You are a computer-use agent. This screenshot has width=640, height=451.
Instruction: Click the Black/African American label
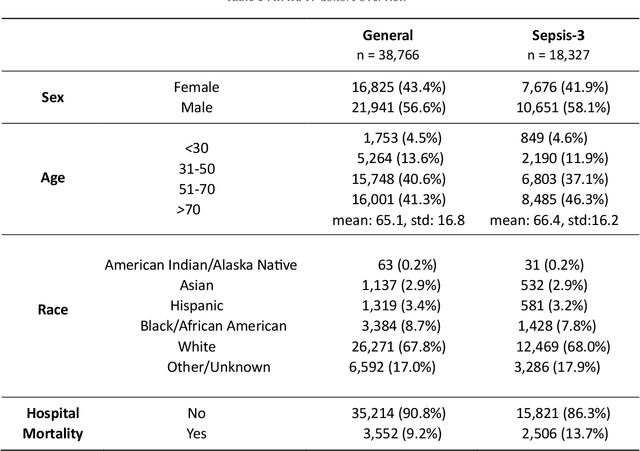click(x=214, y=325)
